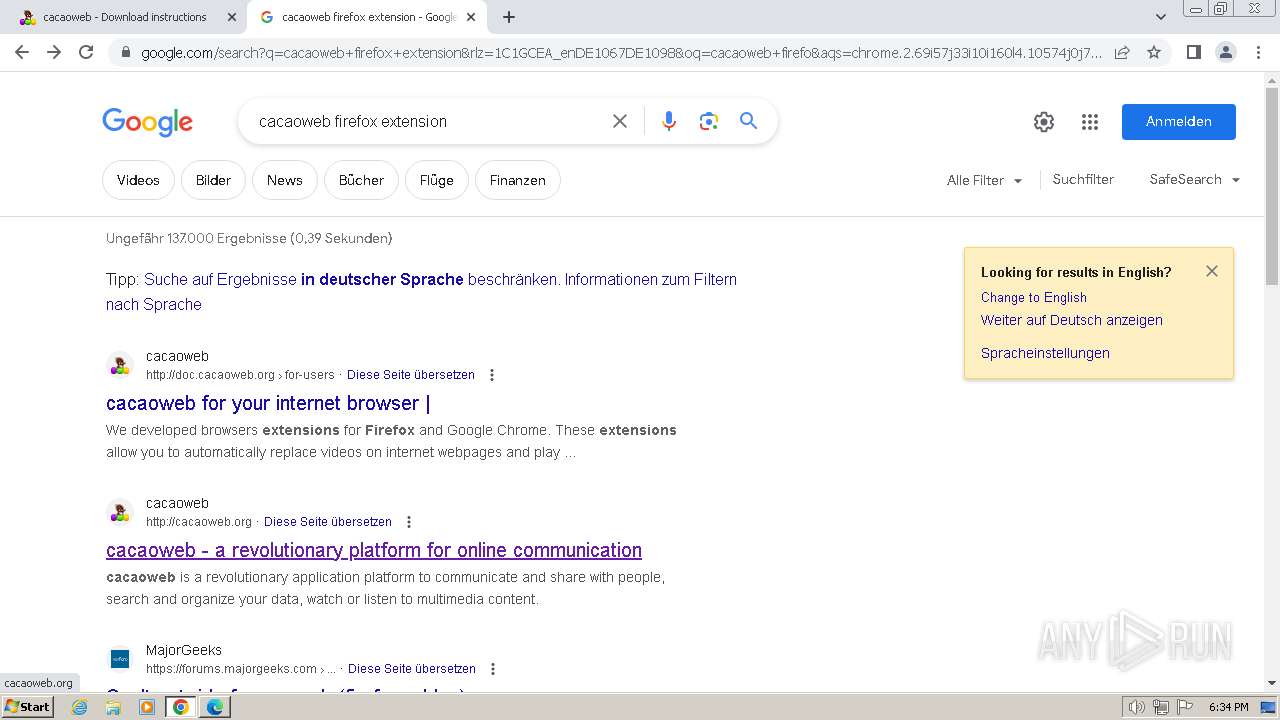The image size is (1280, 720).
Task: Clear the search box text
Action: click(x=620, y=121)
